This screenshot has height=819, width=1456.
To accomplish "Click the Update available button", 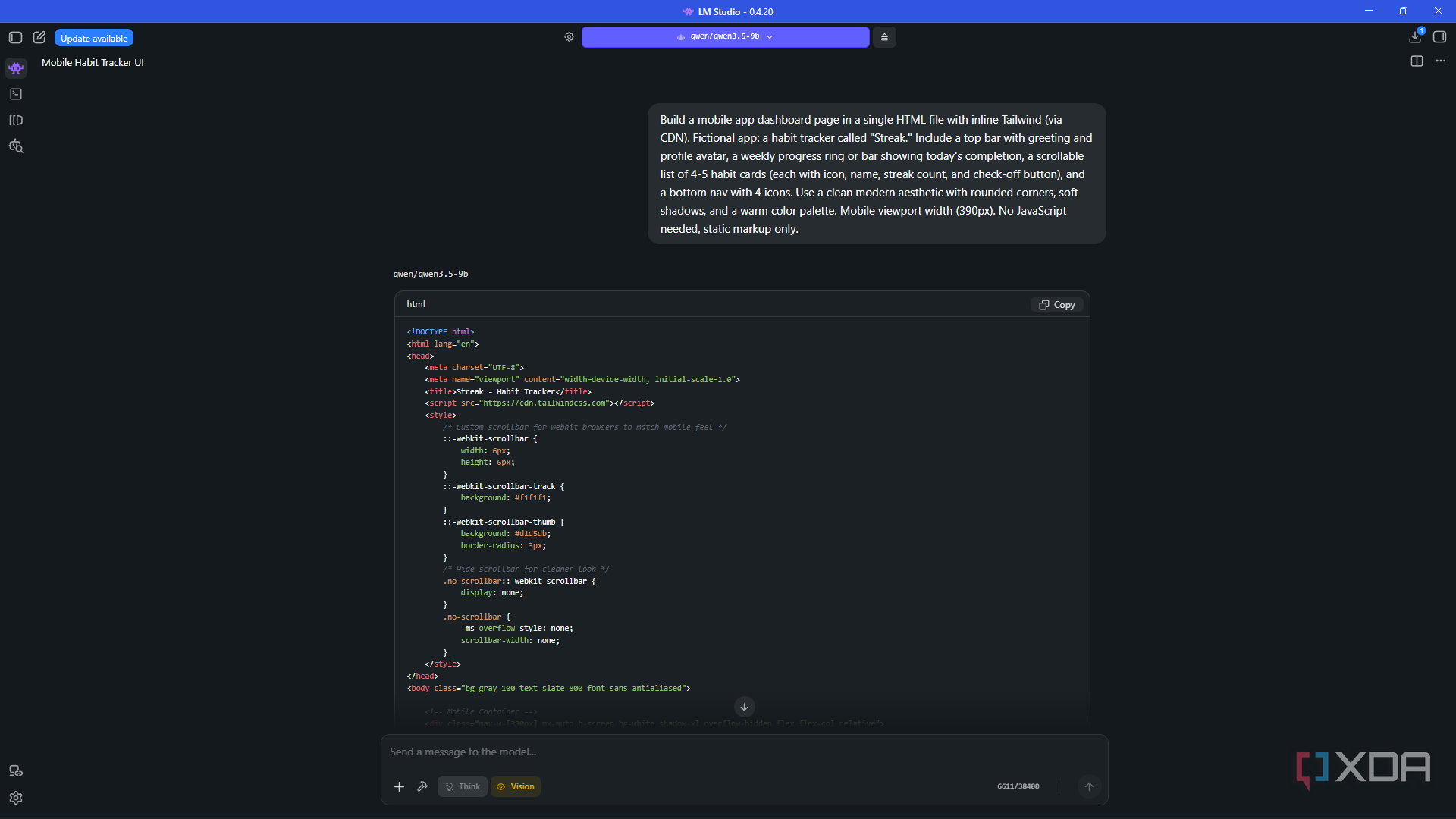I will pyautogui.click(x=94, y=38).
